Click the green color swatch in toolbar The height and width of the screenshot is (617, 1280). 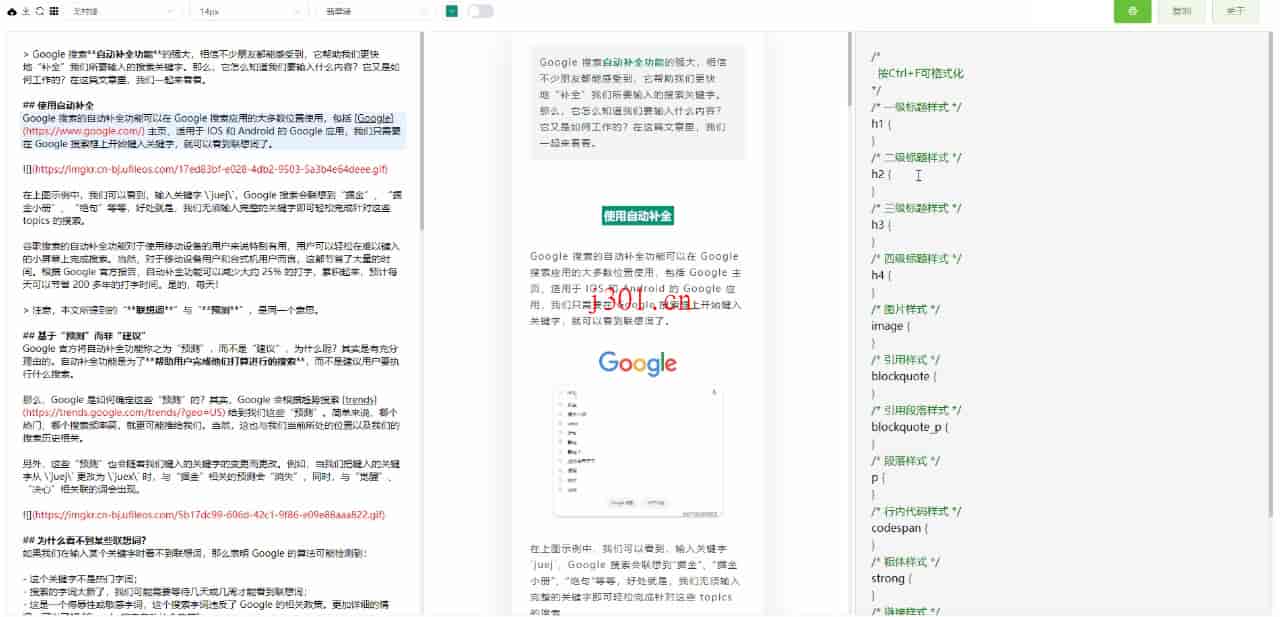pos(452,11)
